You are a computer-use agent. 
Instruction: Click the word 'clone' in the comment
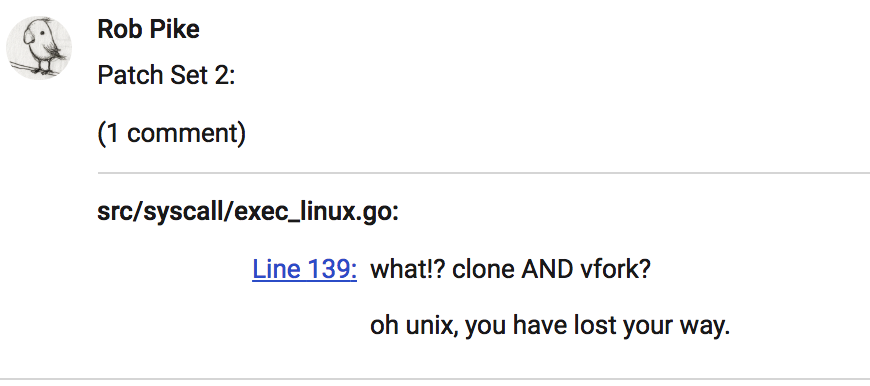(483, 270)
